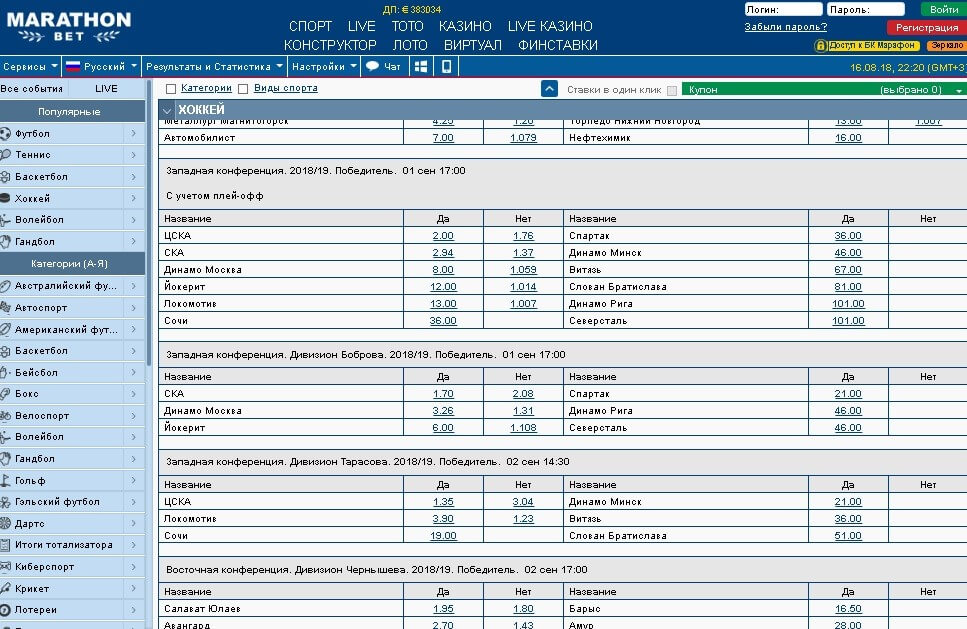
Task: Click the Бейсбол sport icon
Action: point(6,372)
